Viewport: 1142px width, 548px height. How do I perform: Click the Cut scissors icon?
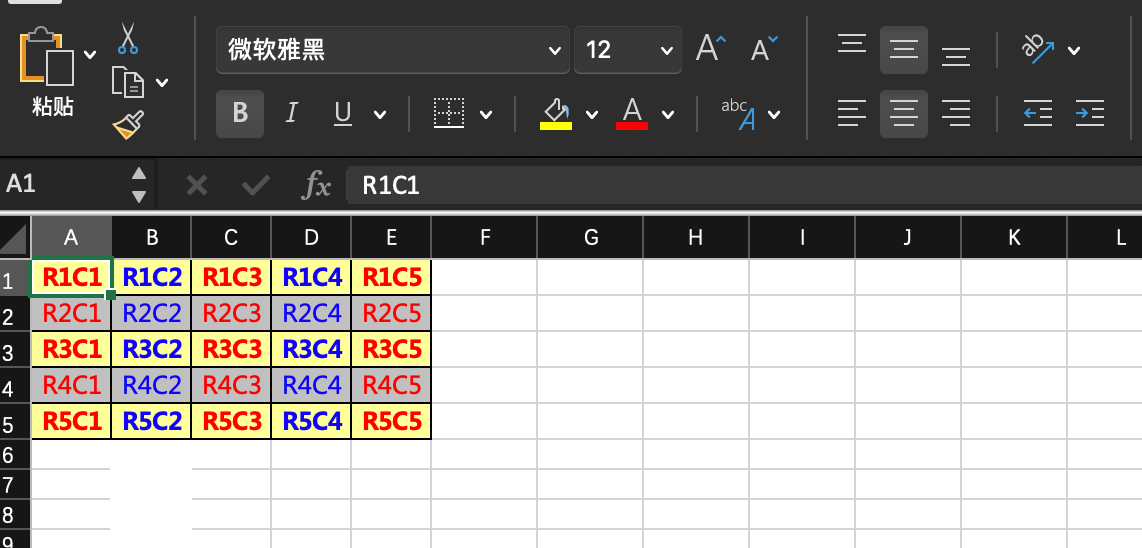tap(127, 38)
